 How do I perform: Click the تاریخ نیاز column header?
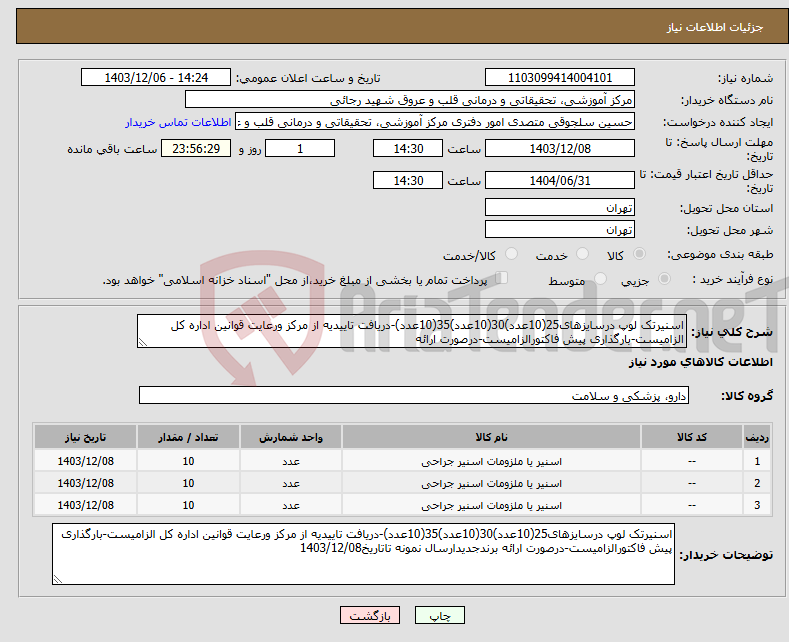coord(86,437)
